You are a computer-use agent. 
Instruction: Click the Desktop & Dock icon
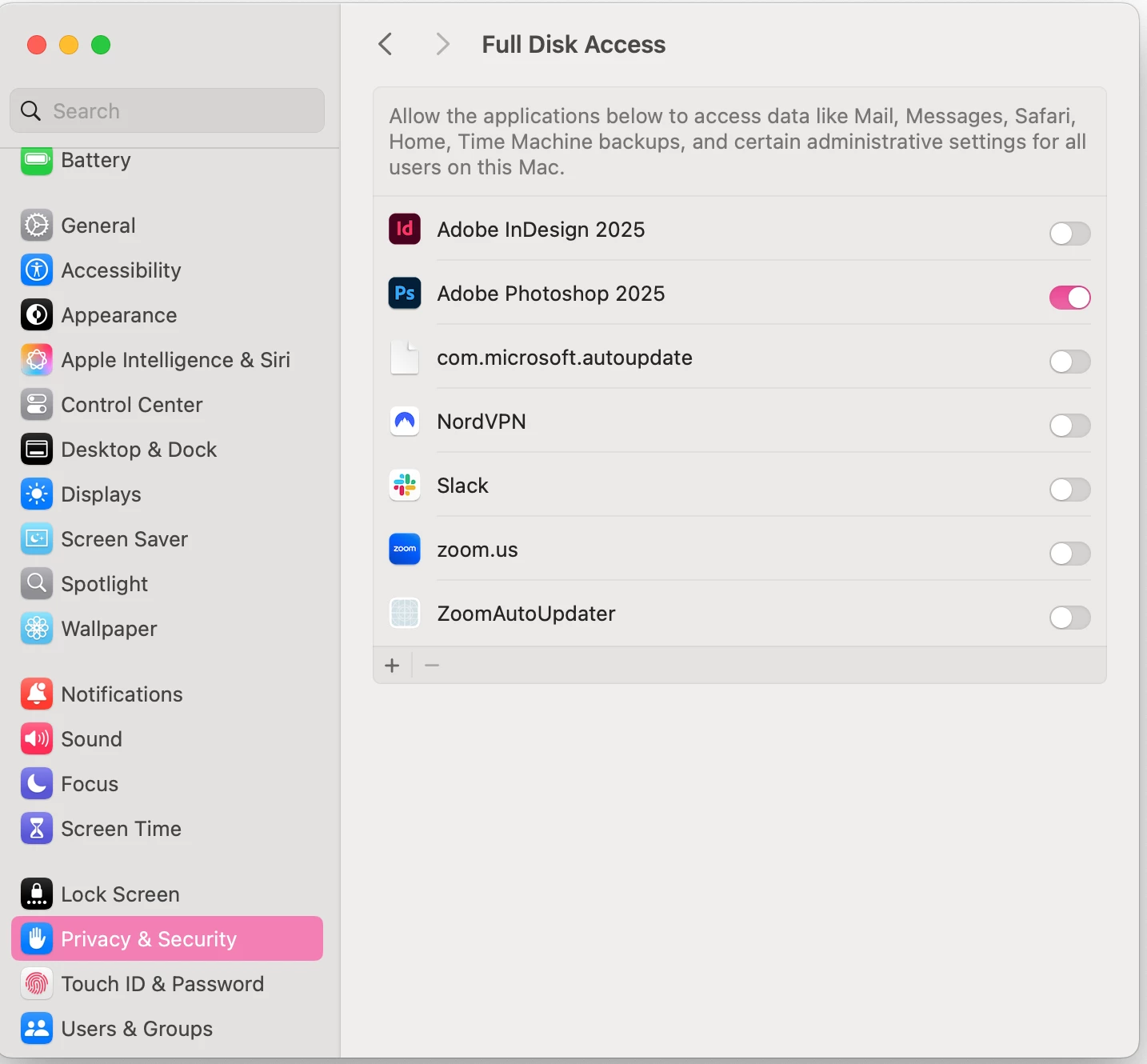[x=37, y=450]
